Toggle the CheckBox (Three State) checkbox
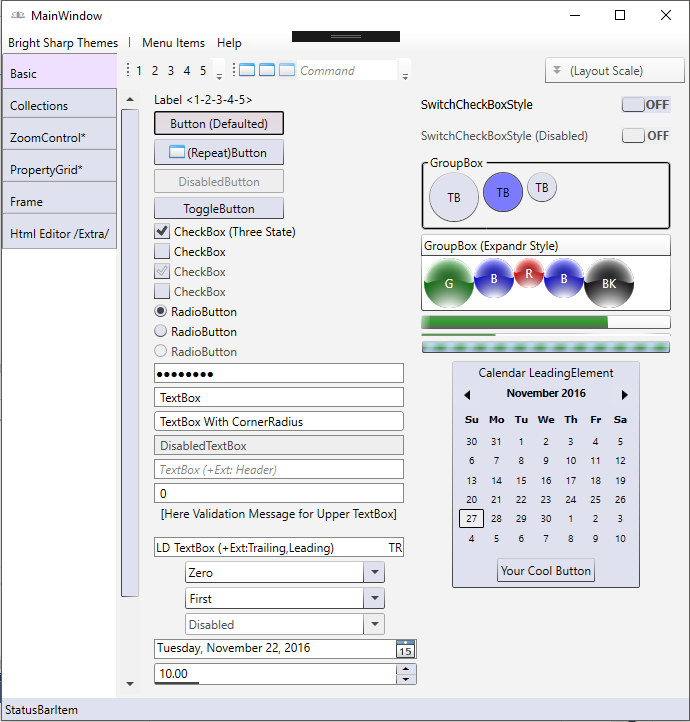 click(x=162, y=232)
